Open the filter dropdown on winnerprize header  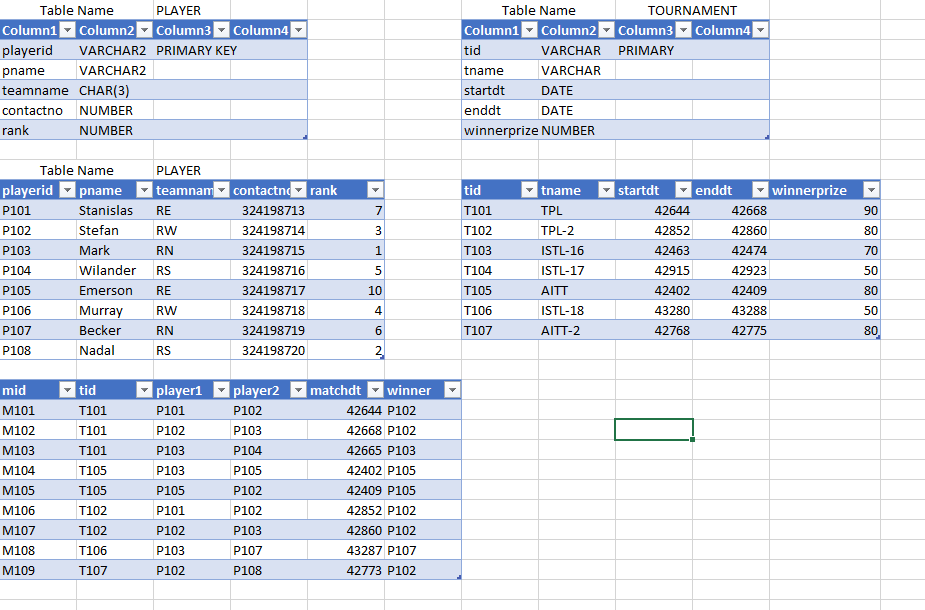[869, 190]
